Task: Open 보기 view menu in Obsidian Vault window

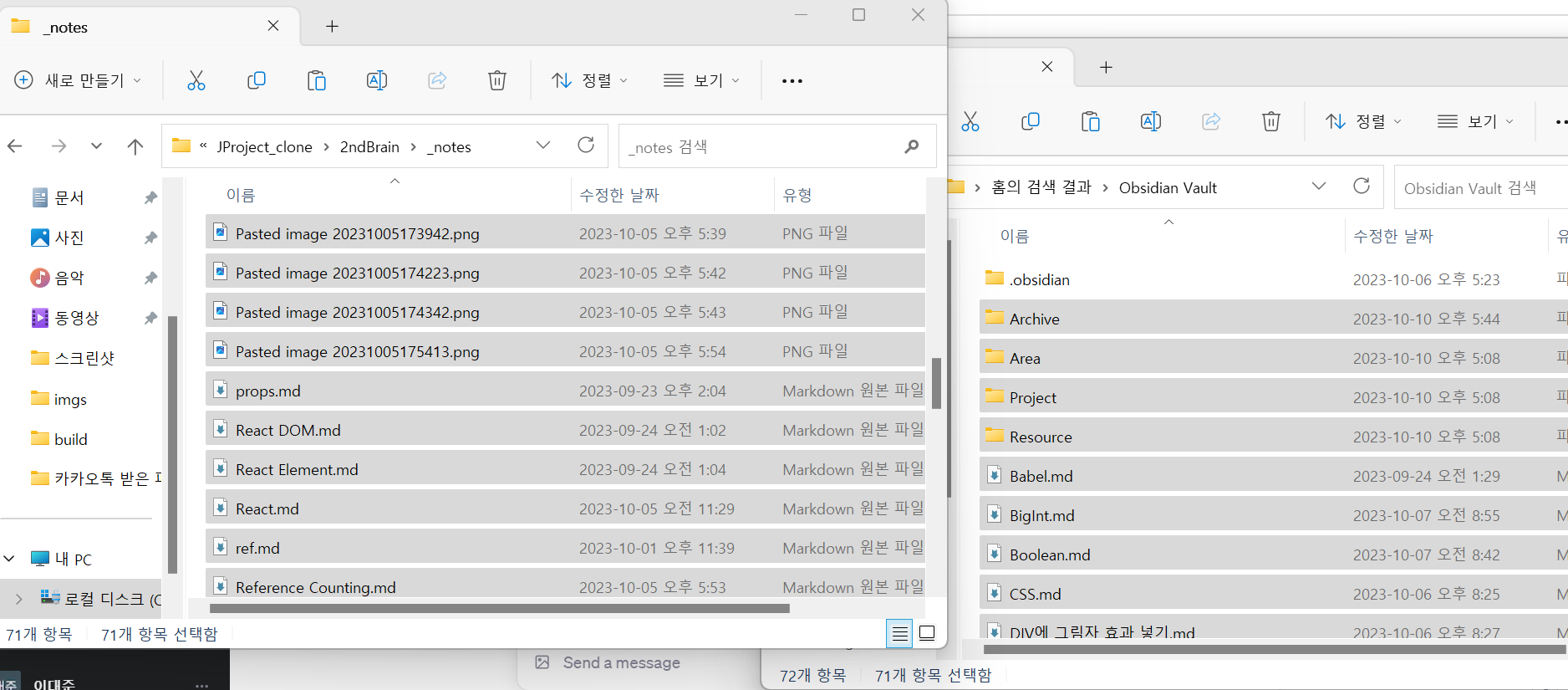Action: [1475, 121]
